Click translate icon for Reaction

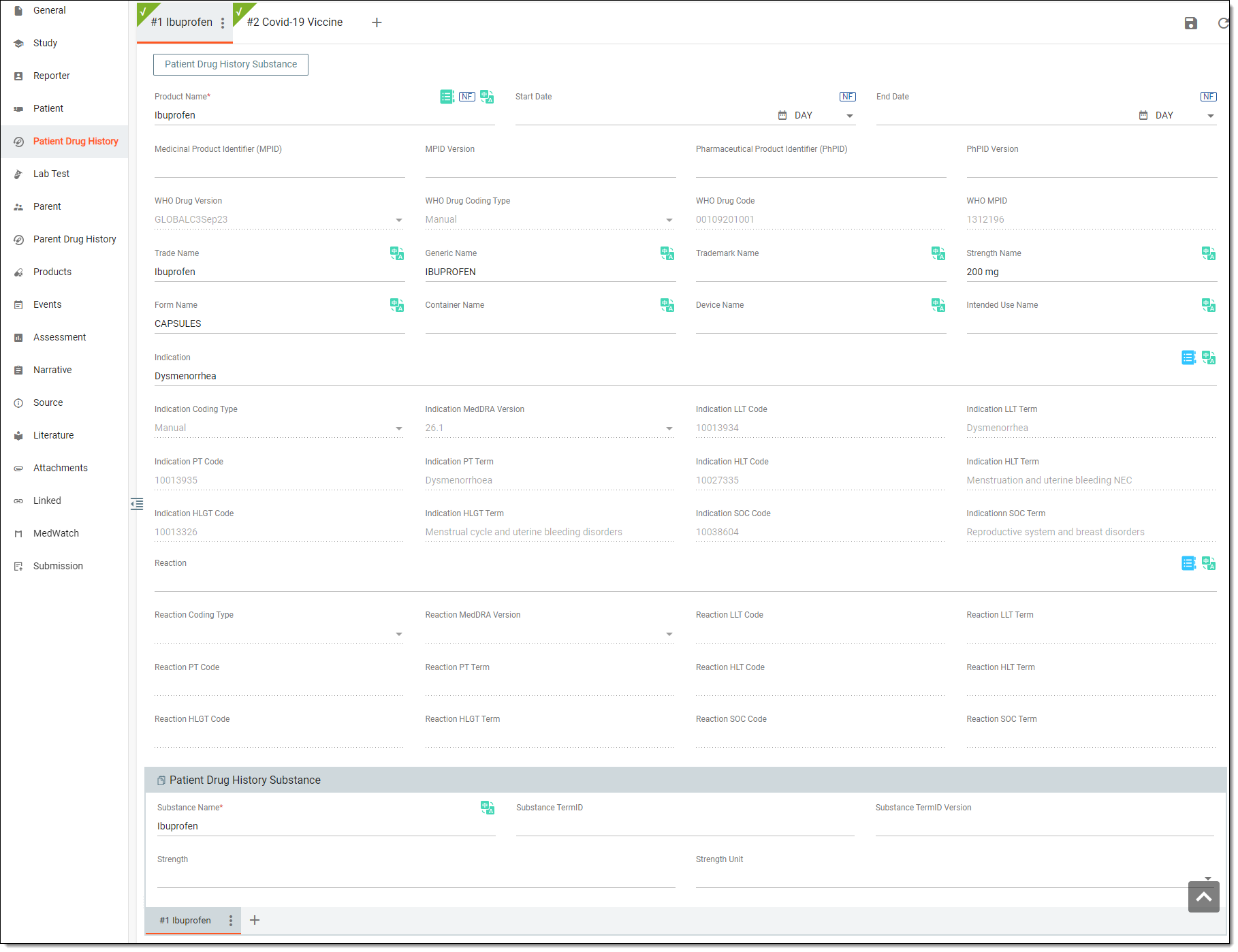pos(1209,563)
